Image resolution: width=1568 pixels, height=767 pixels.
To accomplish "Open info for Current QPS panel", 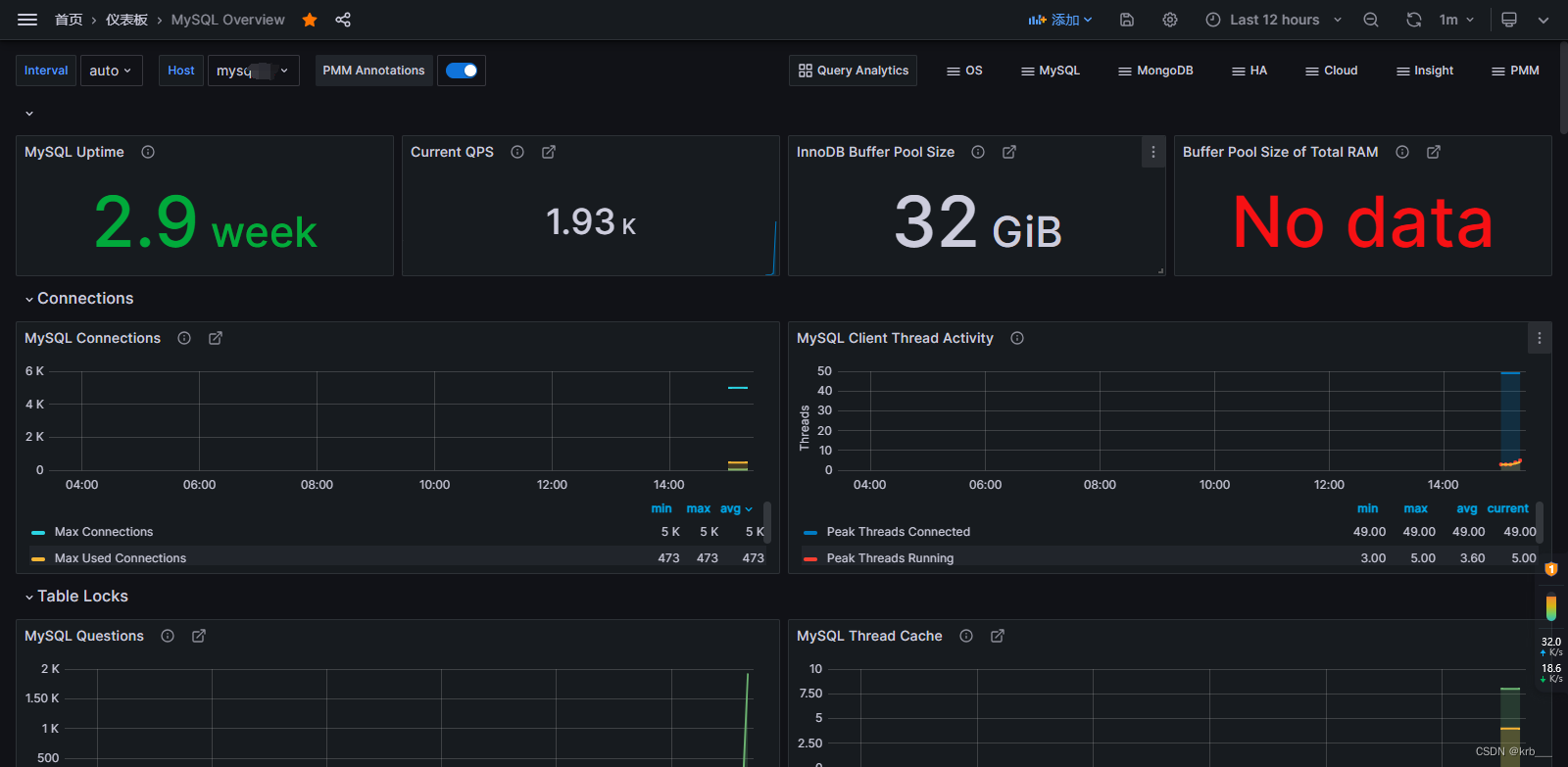I will [517, 152].
